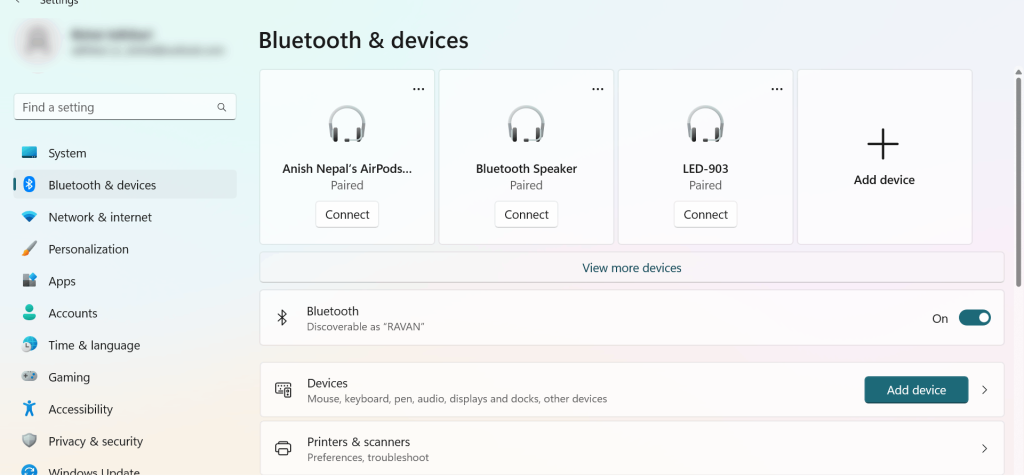
Task: Click the user profile avatar
Action: [39, 41]
